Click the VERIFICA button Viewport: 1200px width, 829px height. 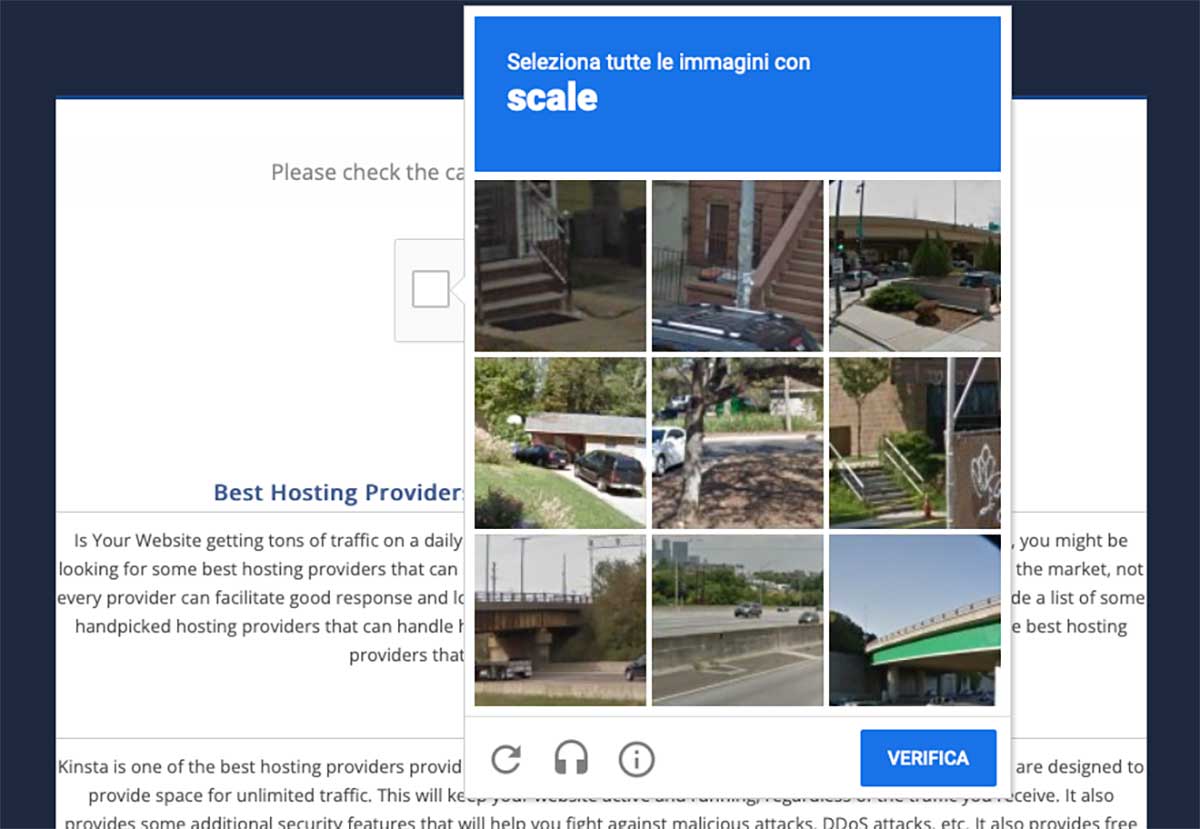pos(928,758)
